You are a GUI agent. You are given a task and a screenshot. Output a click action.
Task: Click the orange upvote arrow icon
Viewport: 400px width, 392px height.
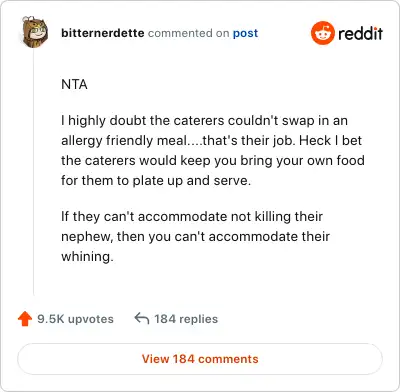pos(25,319)
